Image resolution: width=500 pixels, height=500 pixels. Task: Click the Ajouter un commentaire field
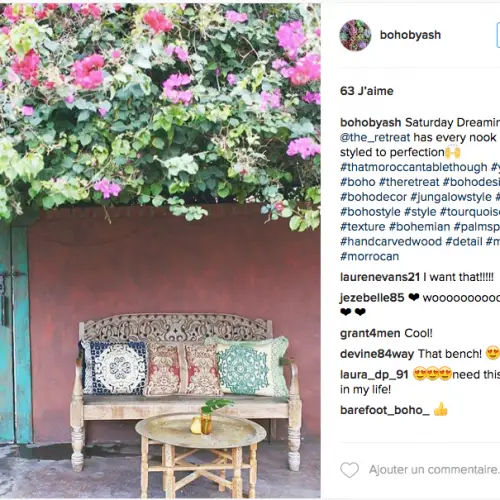tap(434, 470)
